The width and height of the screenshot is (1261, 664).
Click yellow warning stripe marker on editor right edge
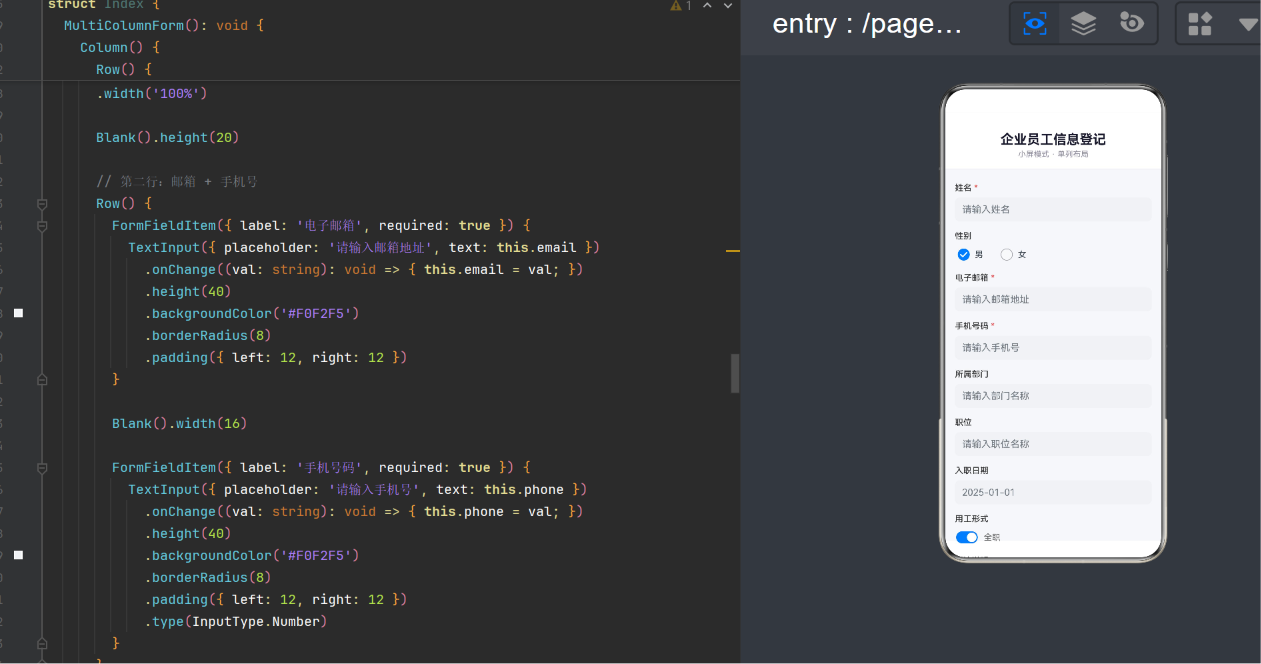pyautogui.click(x=733, y=251)
